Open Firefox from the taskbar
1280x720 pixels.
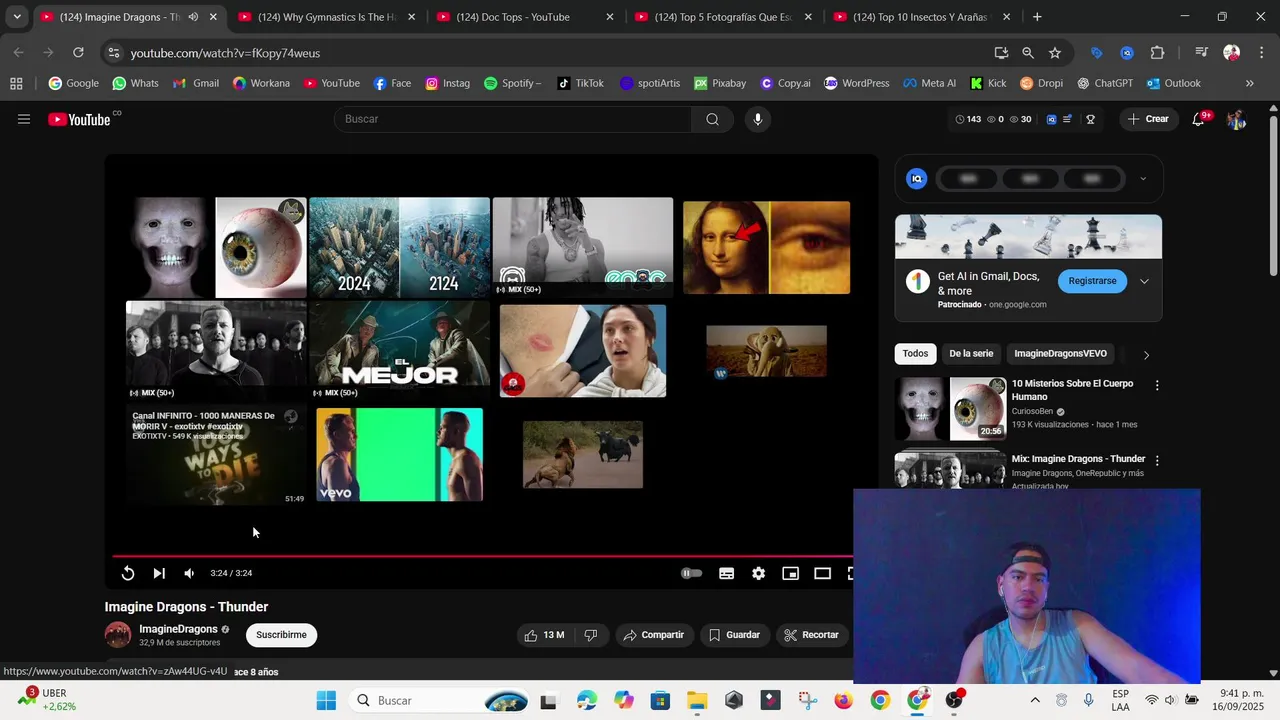[843, 700]
